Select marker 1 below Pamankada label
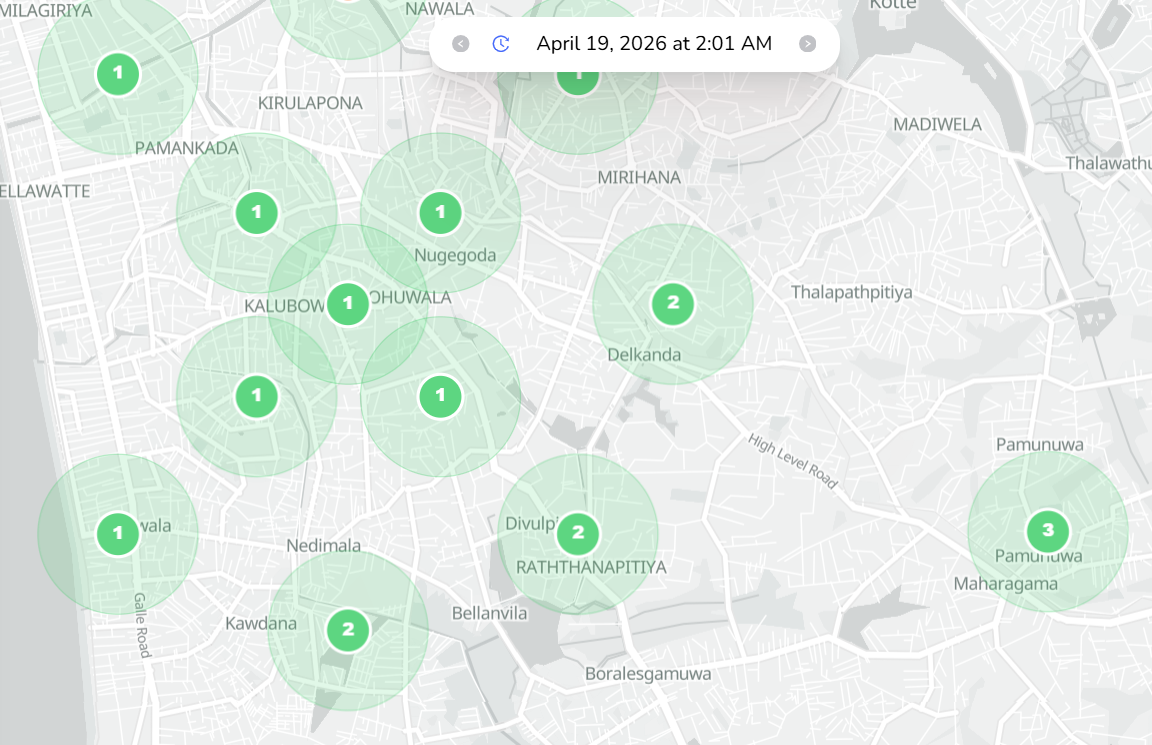Image resolution: width=1152 pixels, height=745 pixels. pos(256,213)
